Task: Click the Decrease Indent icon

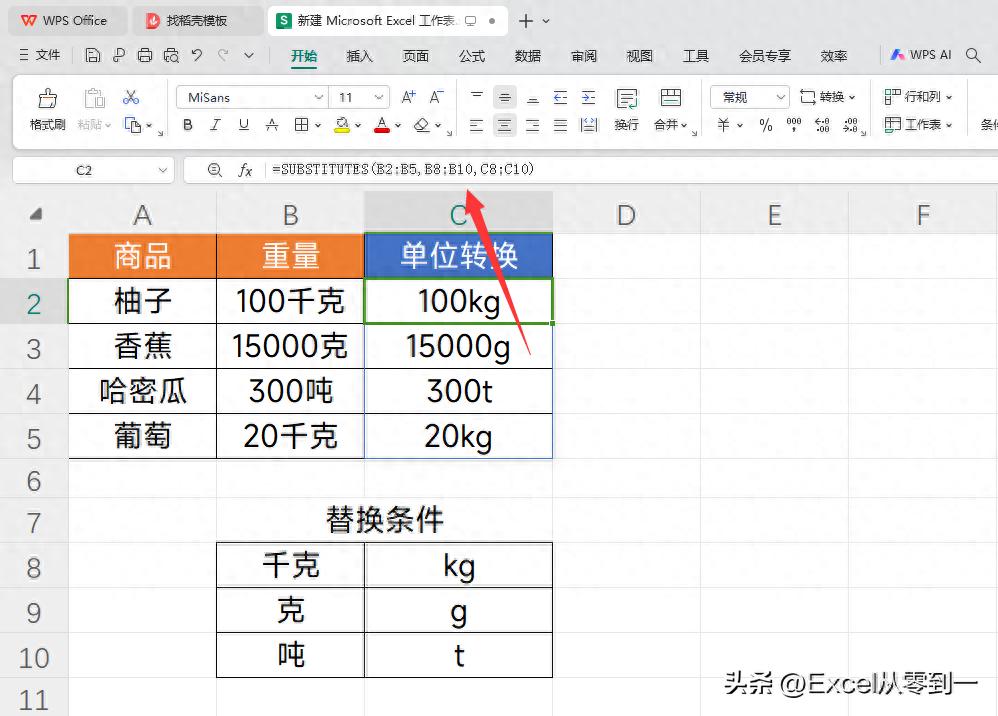Action: click(560, 97)
